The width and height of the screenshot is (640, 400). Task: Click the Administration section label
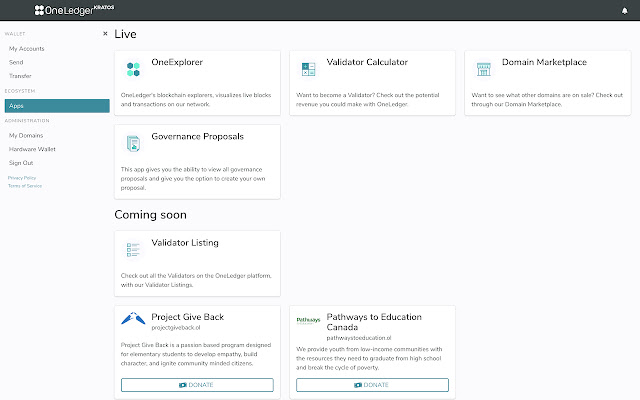tap(27, 121)
